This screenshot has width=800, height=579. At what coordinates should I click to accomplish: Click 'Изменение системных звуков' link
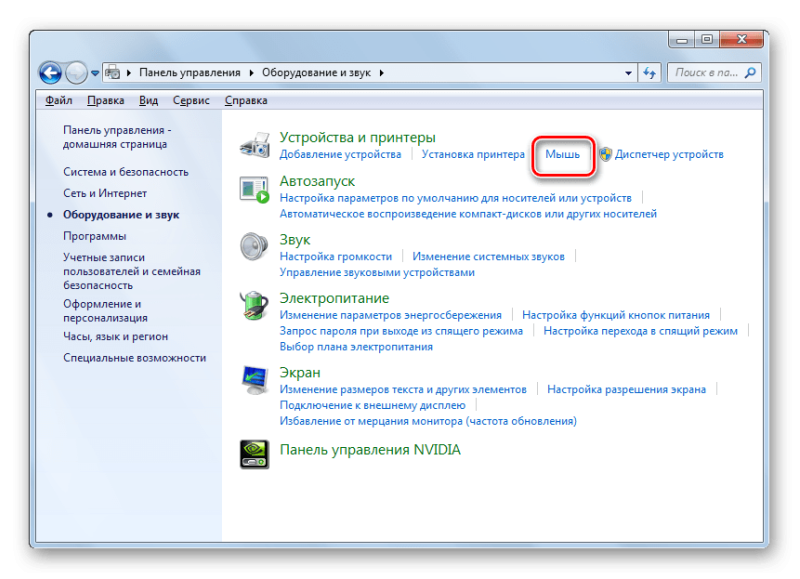[x=488, y=257]
